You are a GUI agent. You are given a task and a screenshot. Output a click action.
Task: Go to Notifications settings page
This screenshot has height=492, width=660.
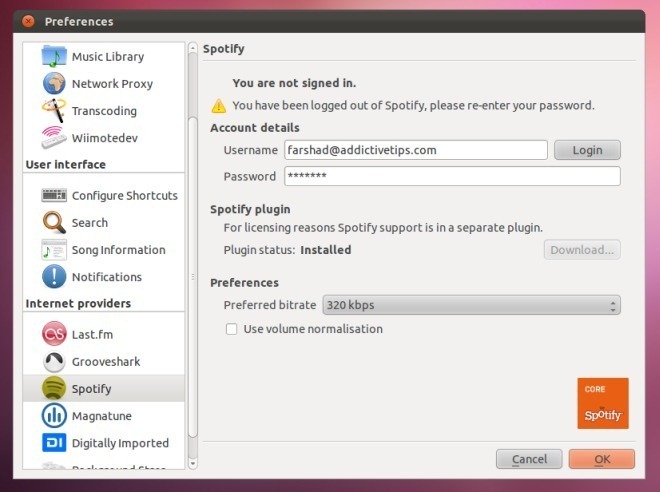(x=106, y=277)
